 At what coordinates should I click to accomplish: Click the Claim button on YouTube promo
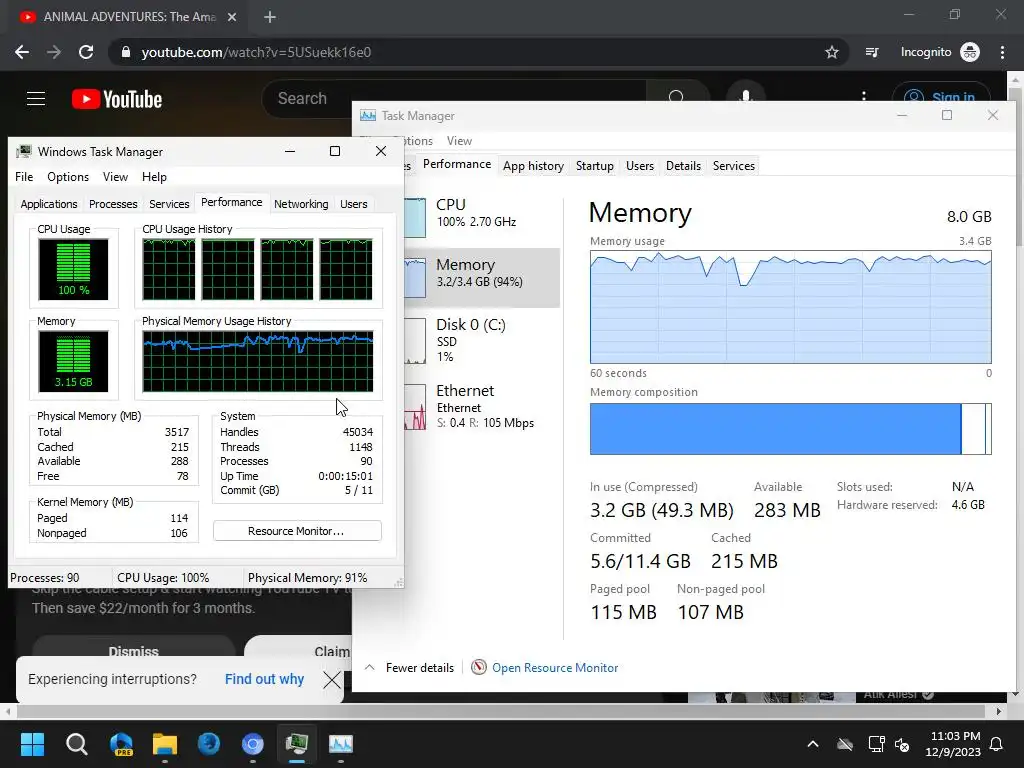tap(298, 647)
